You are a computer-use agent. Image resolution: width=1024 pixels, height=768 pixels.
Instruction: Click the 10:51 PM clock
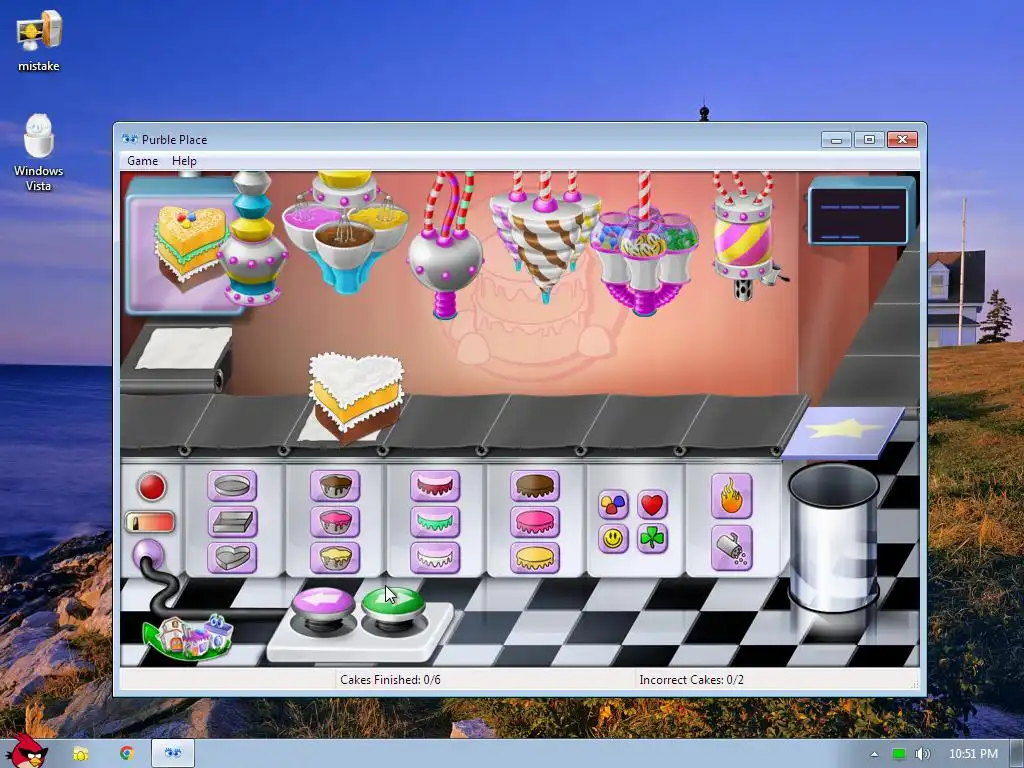tap(973, 754)
